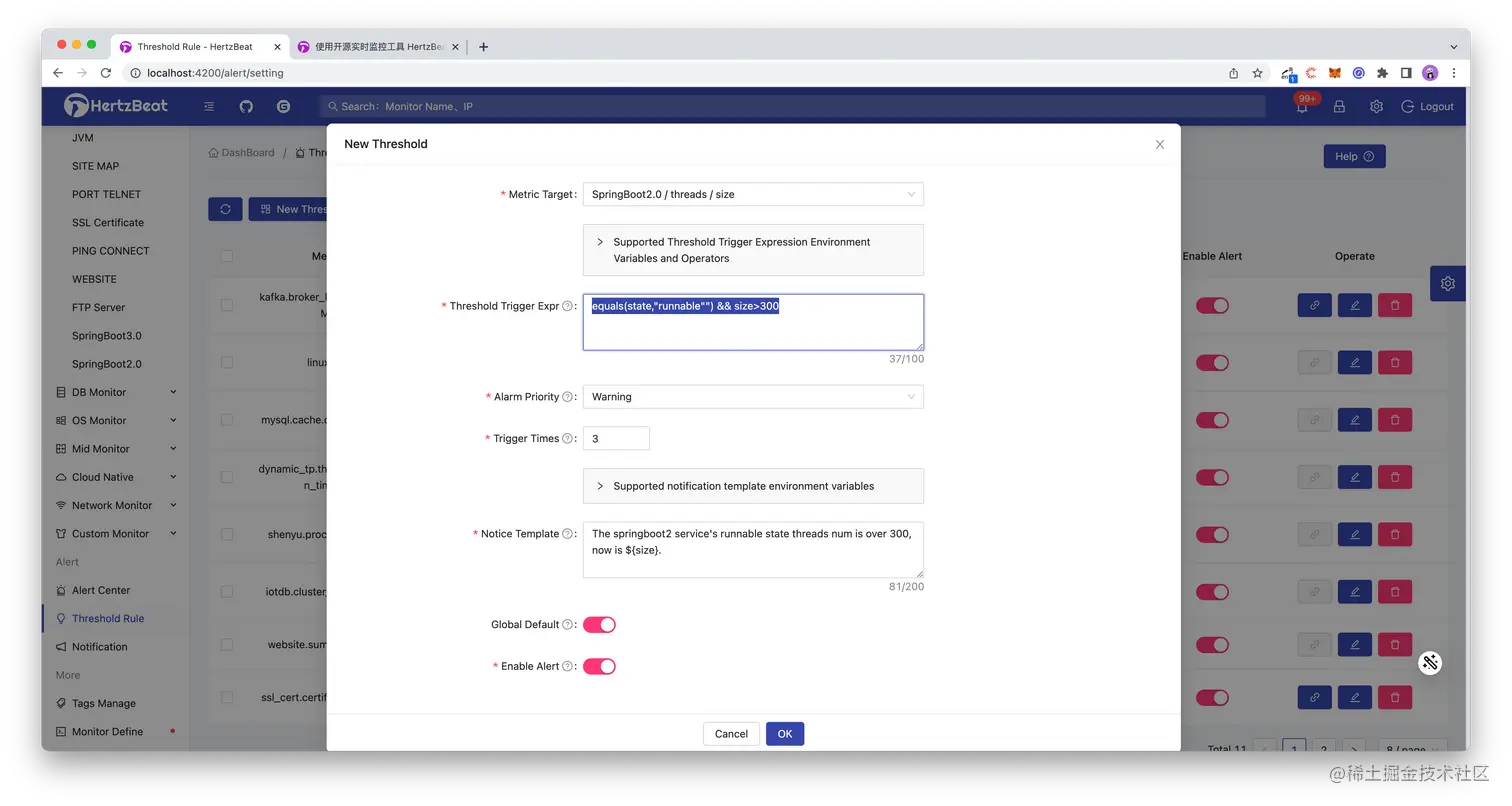Click the HertzBeat logo
This screenshot has height=806, width=1512.
coord(116,105)
